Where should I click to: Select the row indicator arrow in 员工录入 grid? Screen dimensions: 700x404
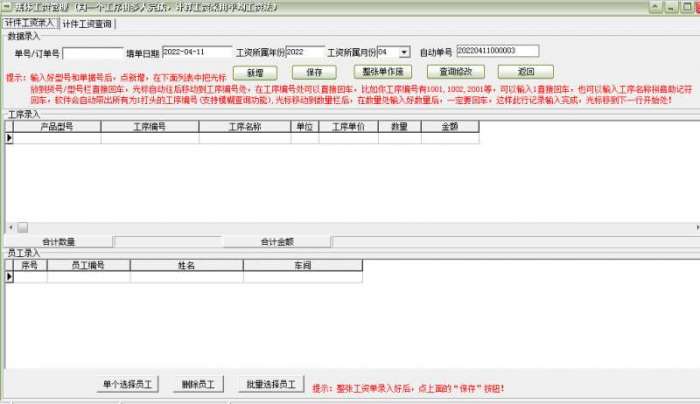(9, 277)
